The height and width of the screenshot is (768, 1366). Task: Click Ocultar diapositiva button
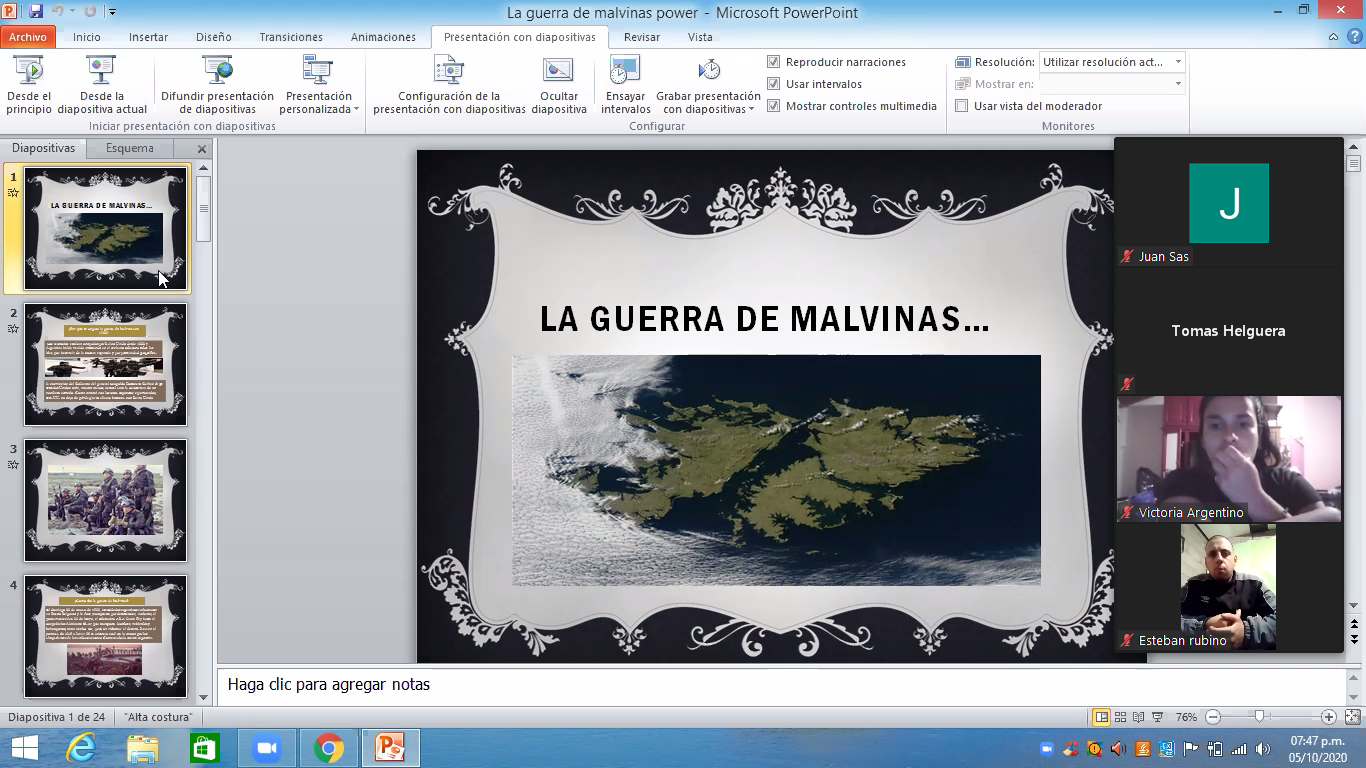[x=559, y=85]
